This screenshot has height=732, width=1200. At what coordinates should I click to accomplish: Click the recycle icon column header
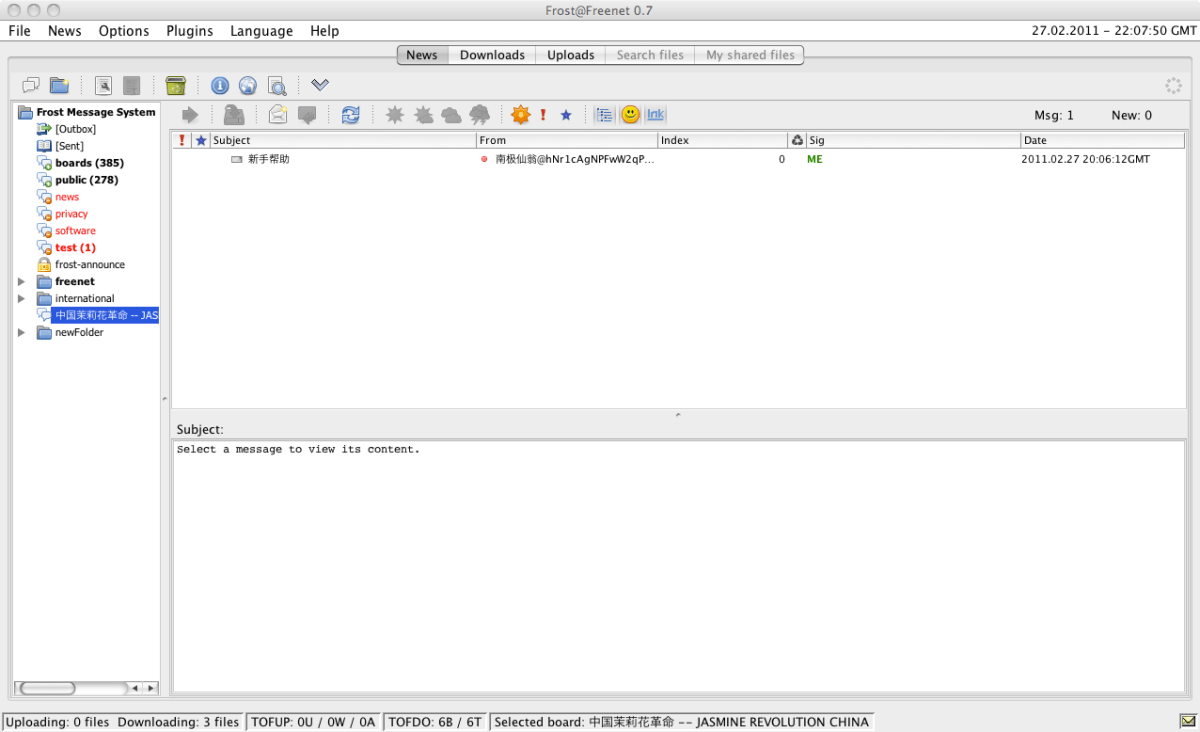(797, 140)
